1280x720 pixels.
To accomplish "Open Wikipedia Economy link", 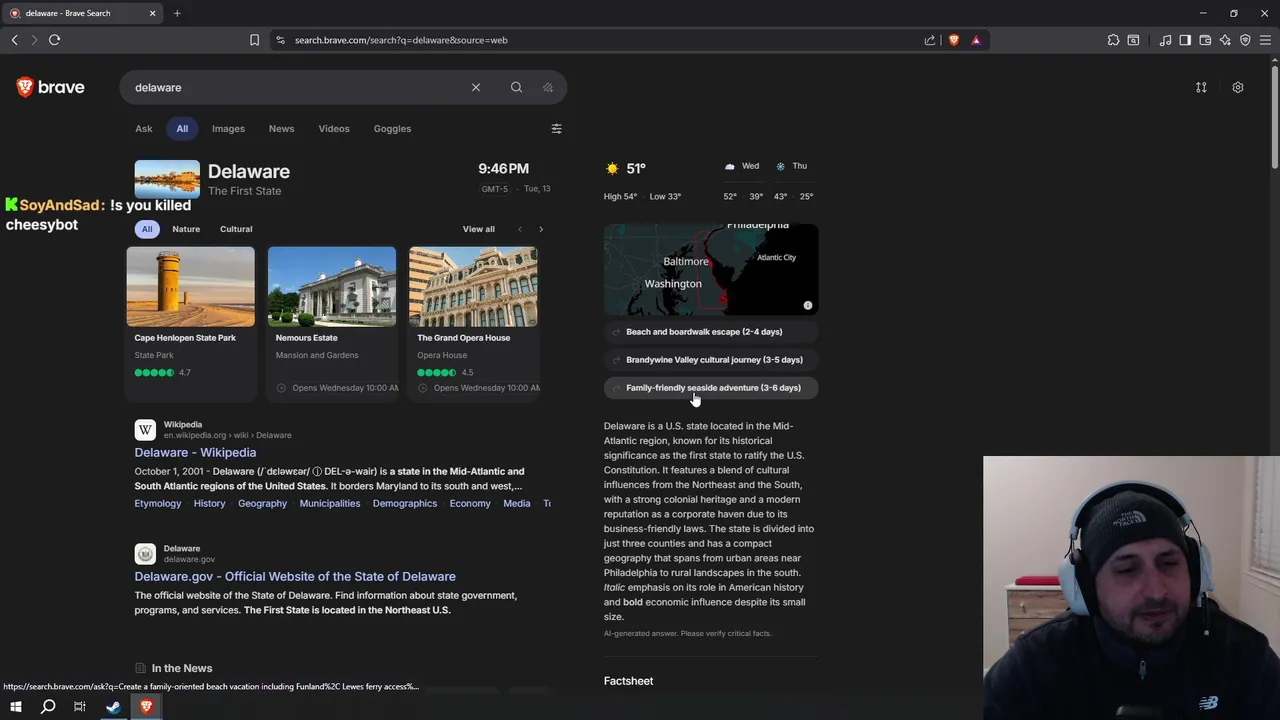I will click(470, 503).
